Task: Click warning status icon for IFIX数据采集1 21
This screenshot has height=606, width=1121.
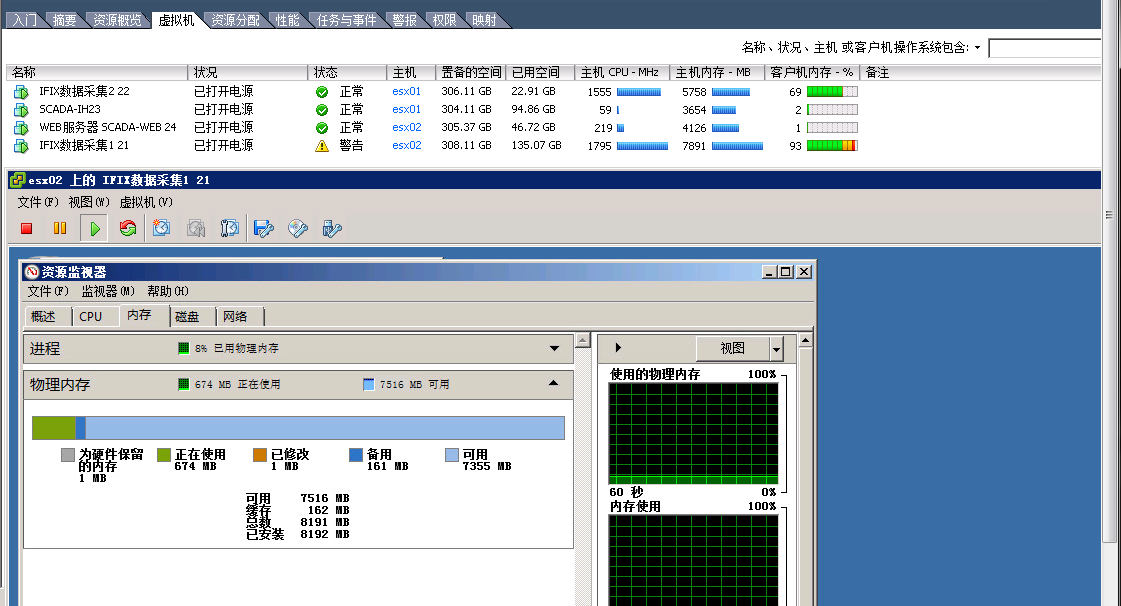Action: coord(322,146)
